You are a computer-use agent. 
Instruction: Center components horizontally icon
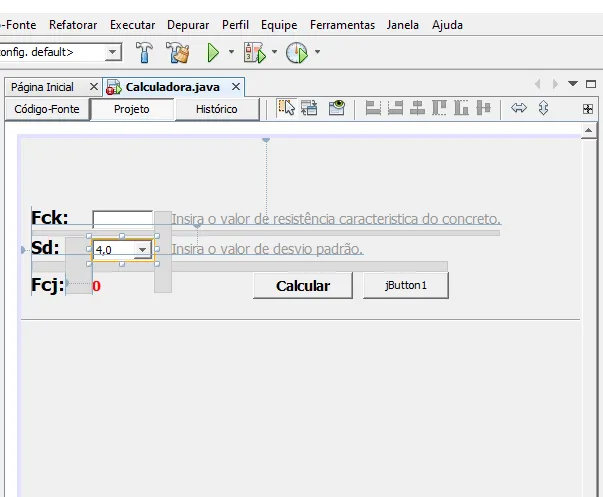(x=417, y=108)
